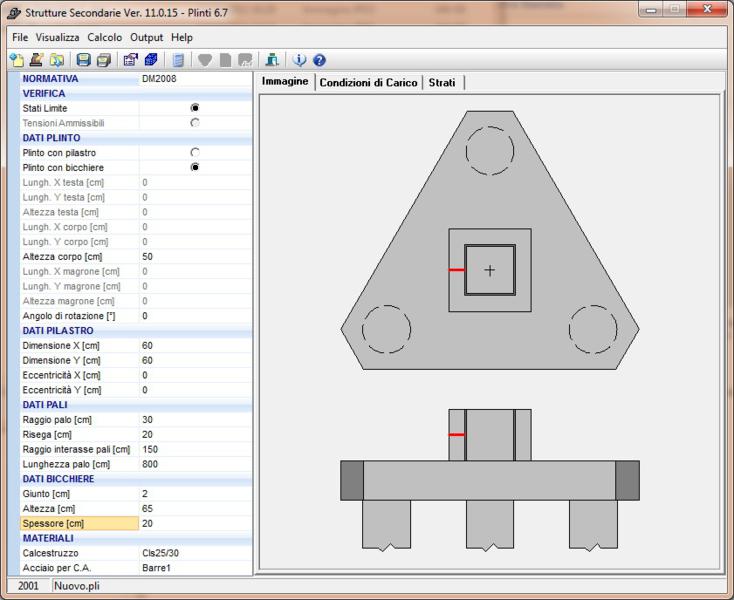The image size is (734, 600).
Task: Click the Altezza corpo value field 50
Action: pyautogui.click(x=195, y=256)
